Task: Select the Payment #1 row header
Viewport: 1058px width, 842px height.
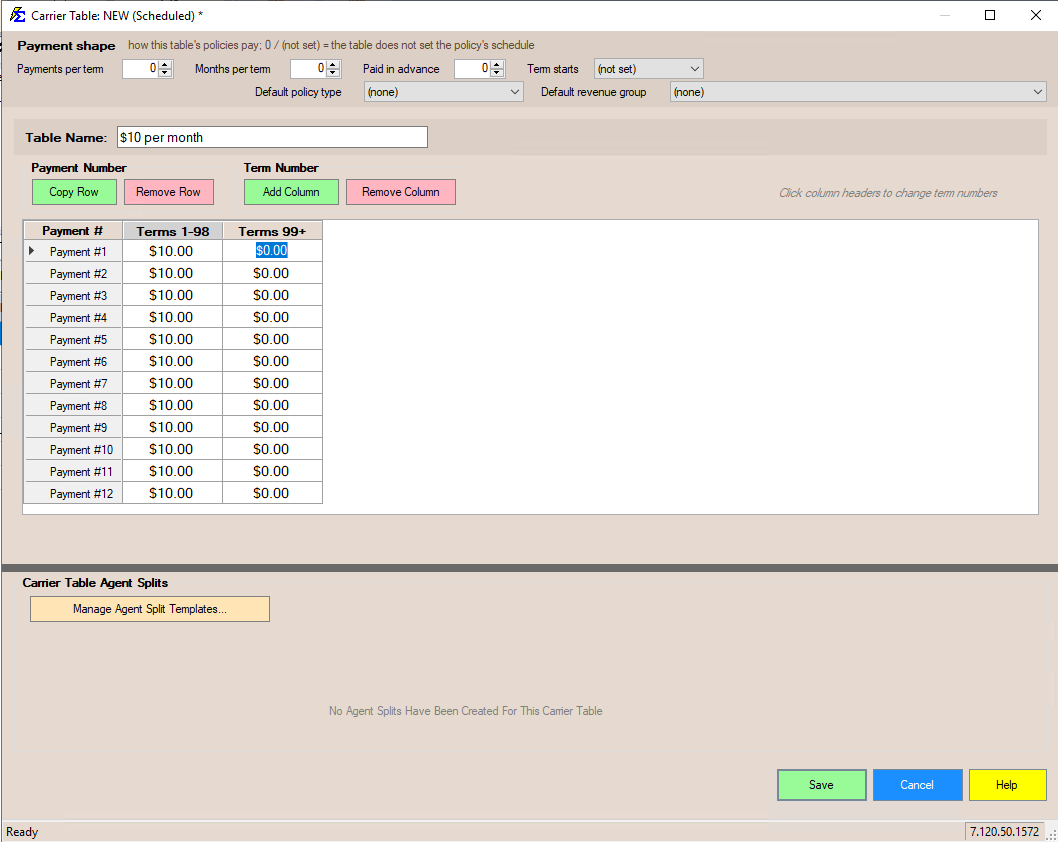Action: coord(73,251)
